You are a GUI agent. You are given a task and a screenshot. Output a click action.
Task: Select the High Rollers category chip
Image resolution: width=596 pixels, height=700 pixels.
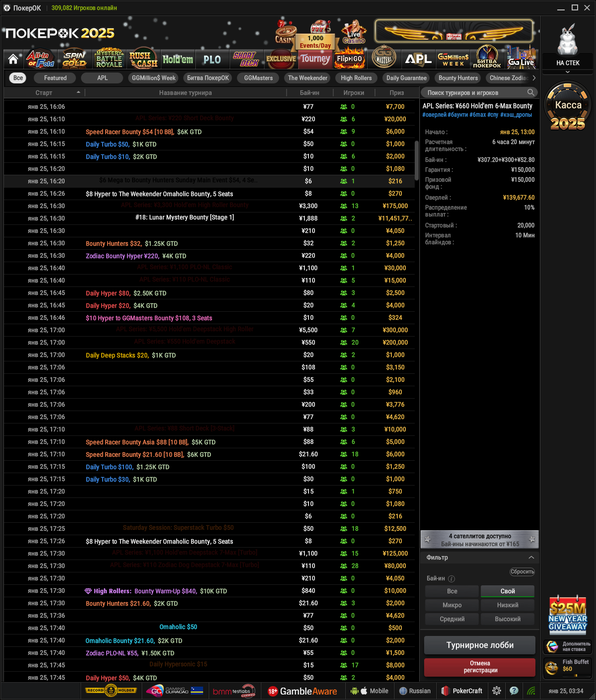pyautogui.click(x=356, y=78)
